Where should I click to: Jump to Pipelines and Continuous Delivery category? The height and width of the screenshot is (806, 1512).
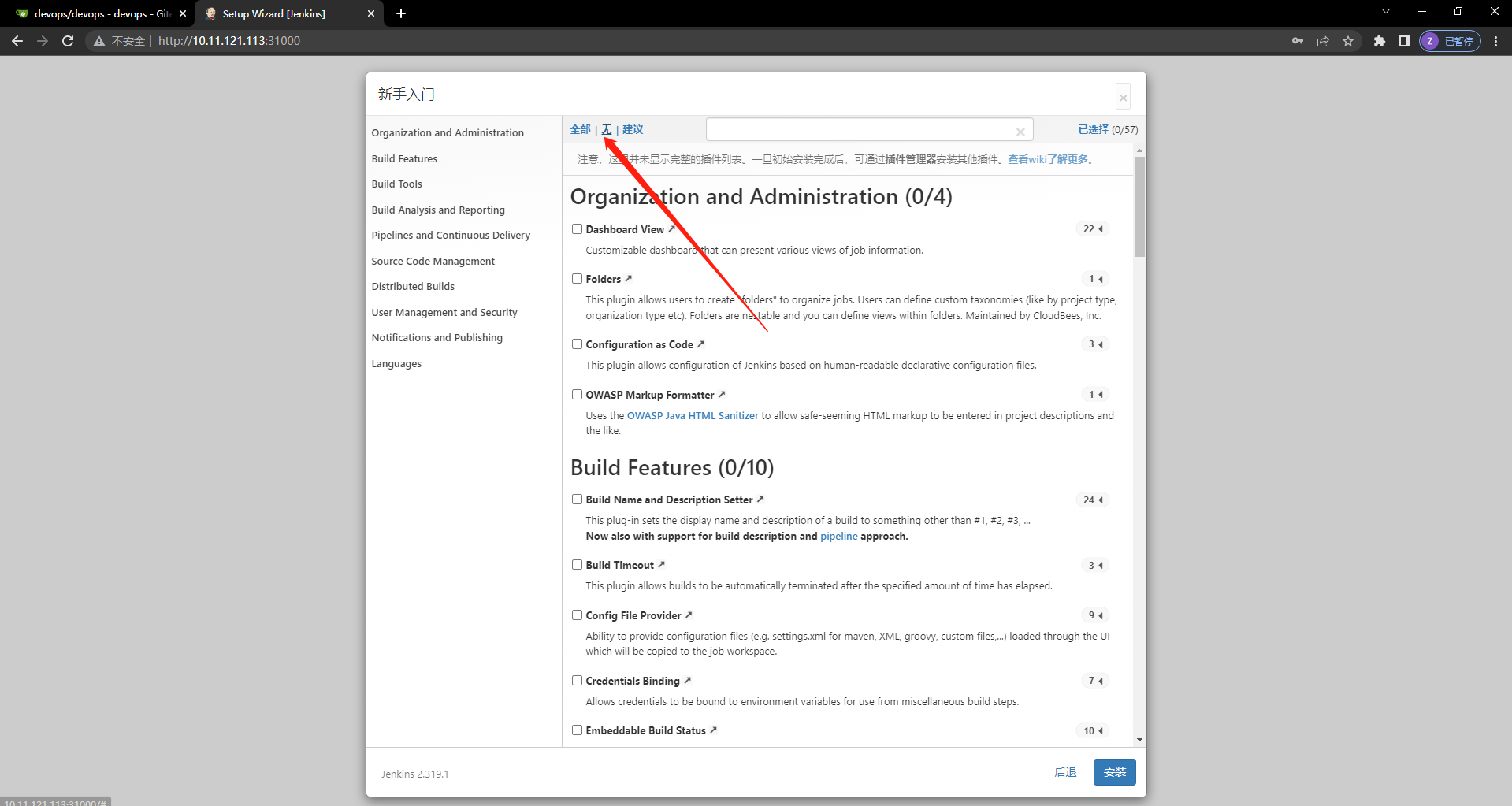click(451, 235)
